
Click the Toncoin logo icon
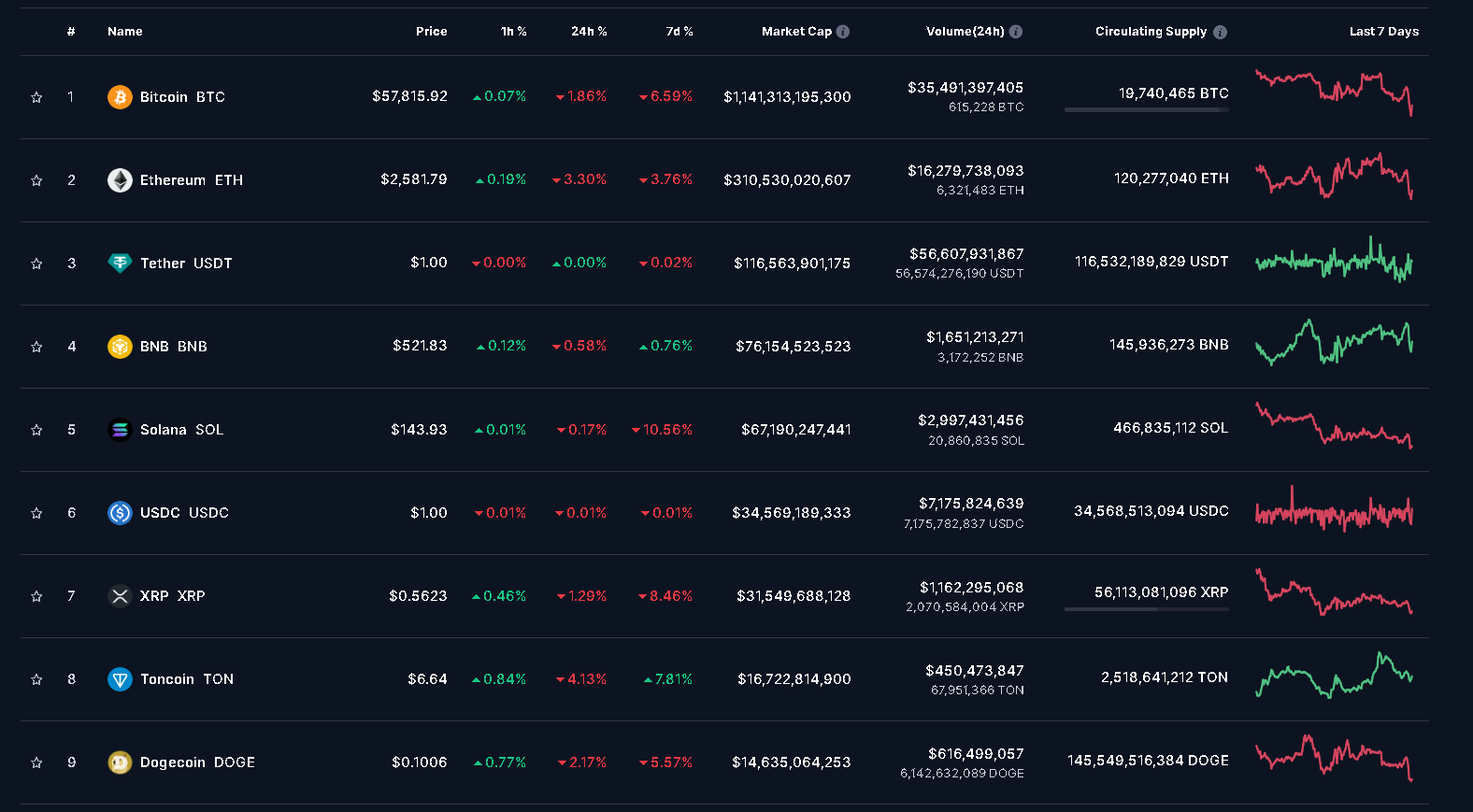click(120, 679)
